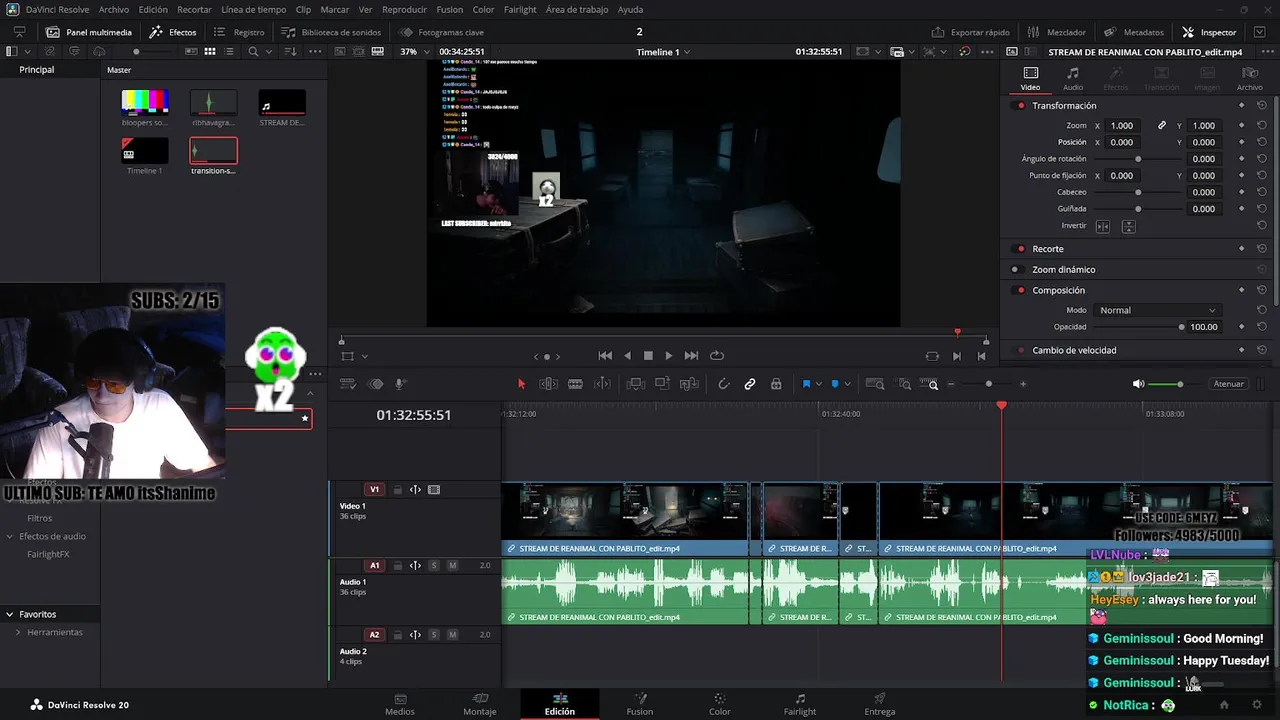1280x720 pixels.
Task: Select the Audio tab in Inspector
Action: pos(1073,79)
